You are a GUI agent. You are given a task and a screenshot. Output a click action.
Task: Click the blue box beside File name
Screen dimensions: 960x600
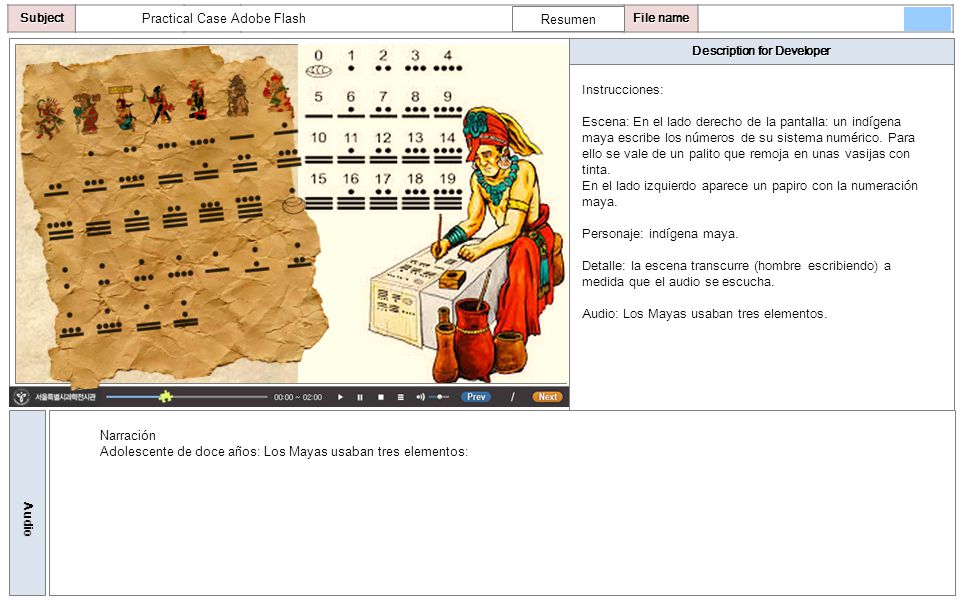[927, 19]
